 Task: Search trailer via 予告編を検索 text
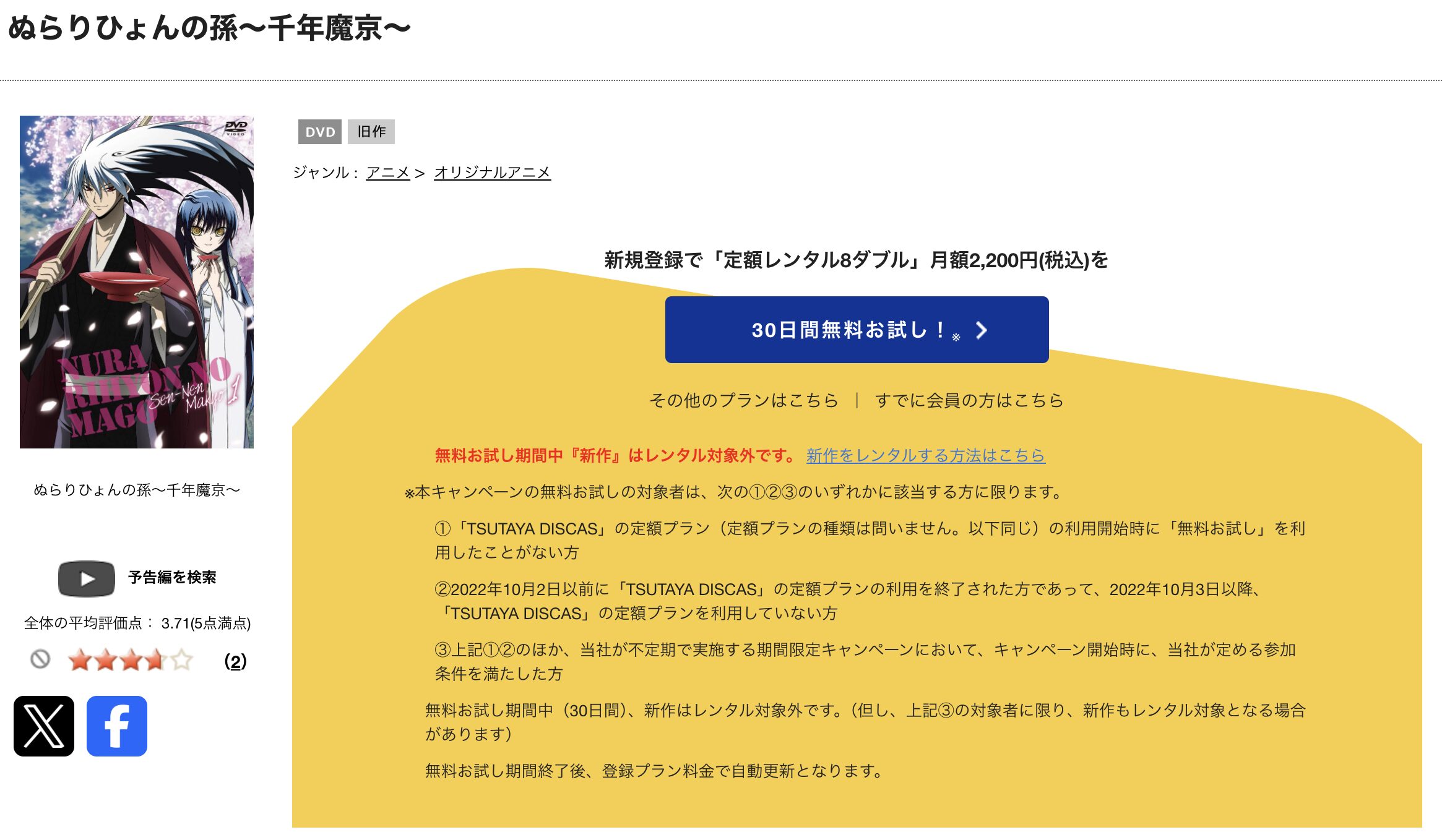[x=172, y=577]
